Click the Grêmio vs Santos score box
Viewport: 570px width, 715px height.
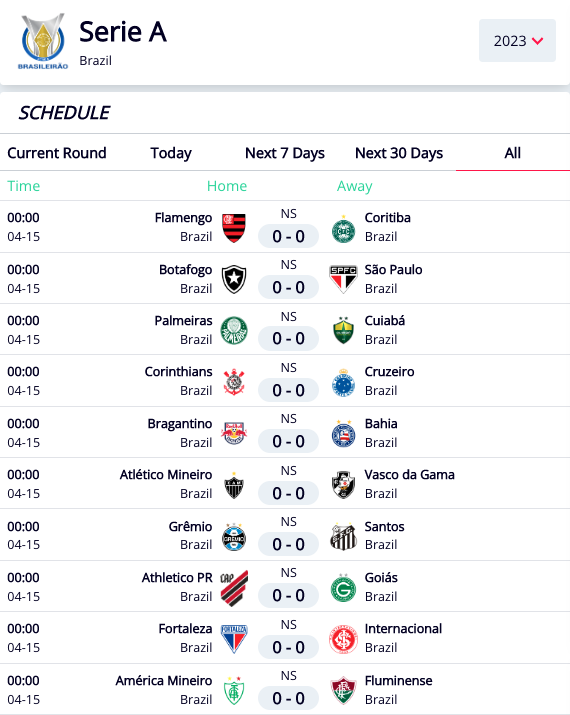pyautogui.click(x=288, y=544)
